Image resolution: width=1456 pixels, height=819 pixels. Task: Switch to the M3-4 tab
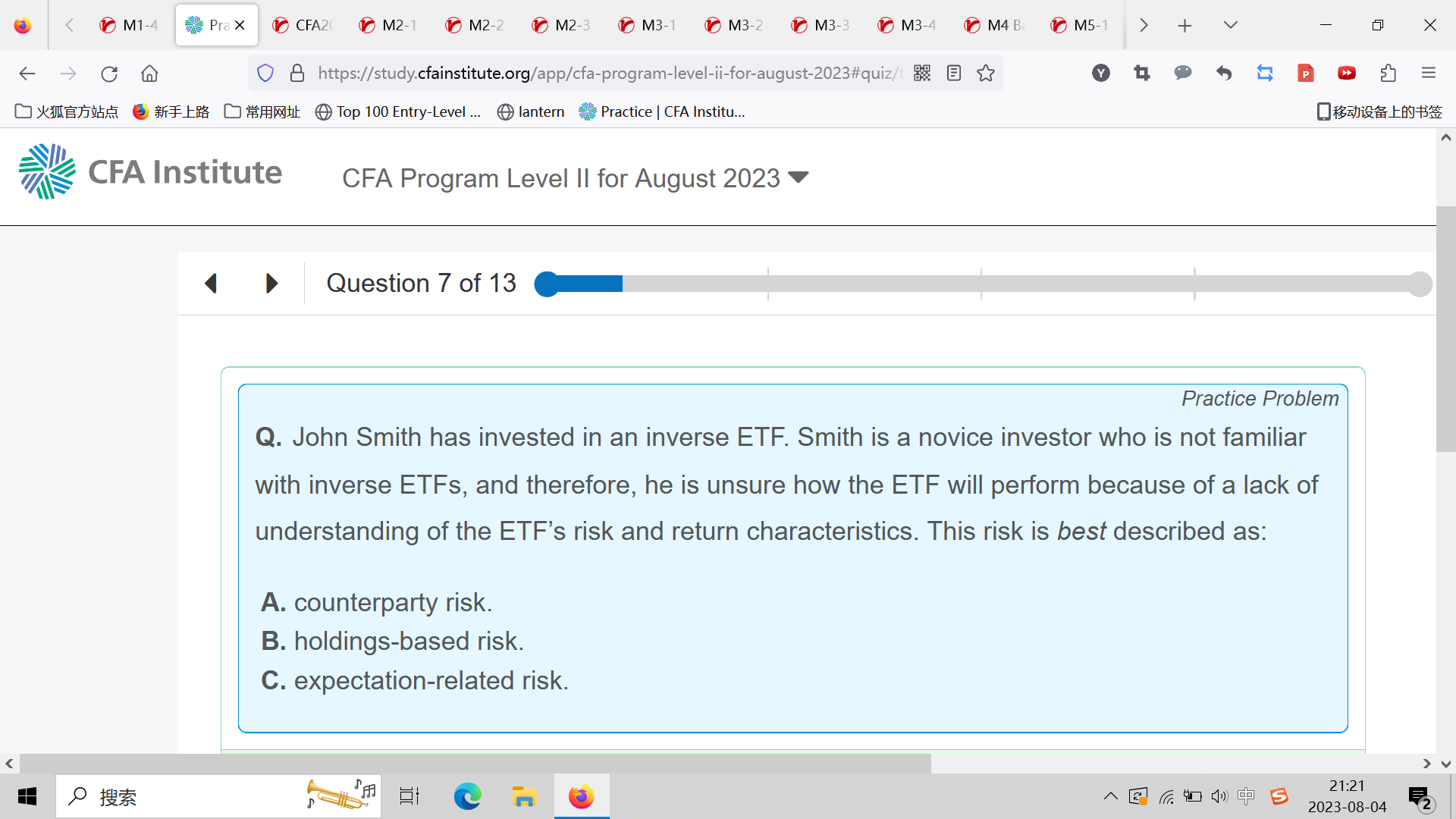click(907, 25)
